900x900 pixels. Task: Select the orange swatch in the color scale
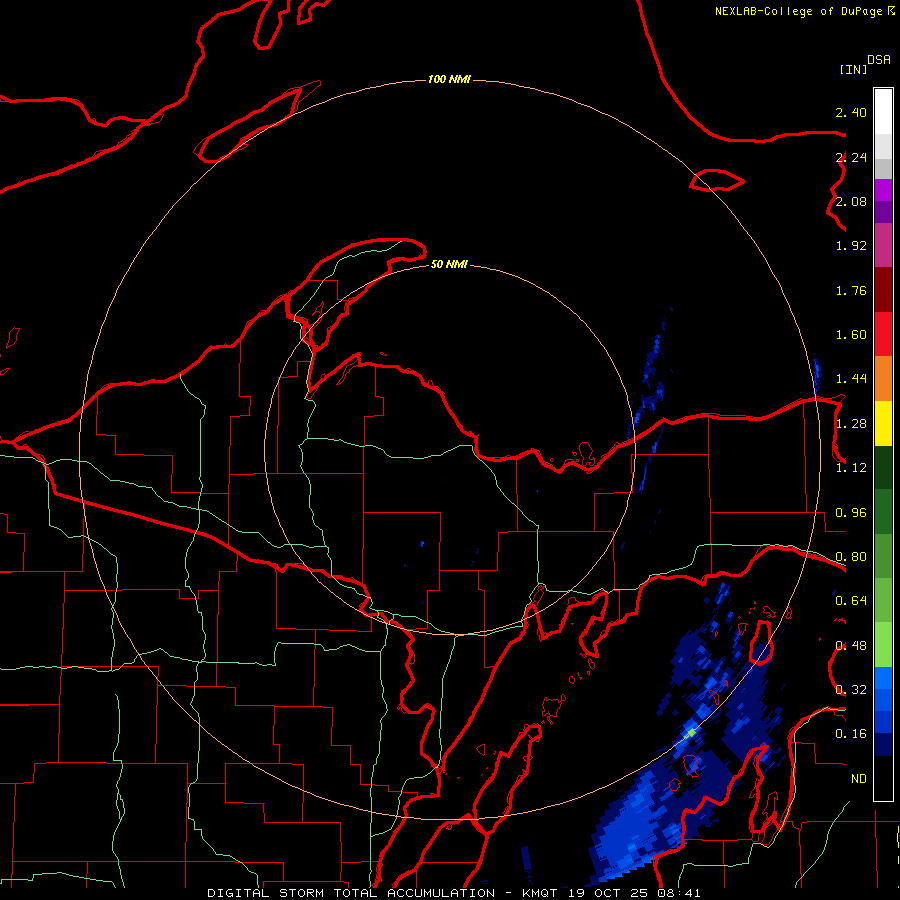tap(883, 379)
